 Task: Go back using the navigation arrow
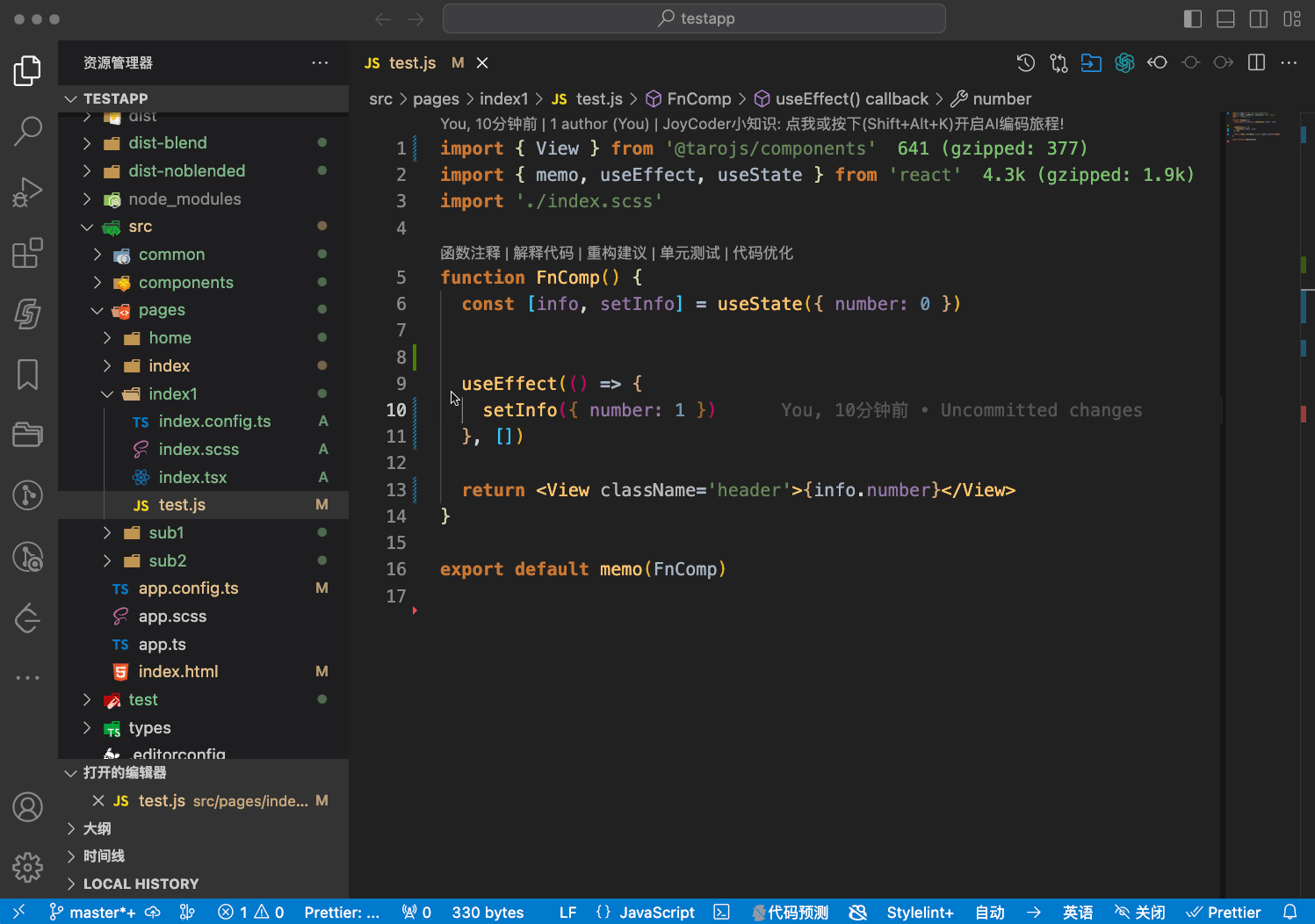(x=382, y=18)
